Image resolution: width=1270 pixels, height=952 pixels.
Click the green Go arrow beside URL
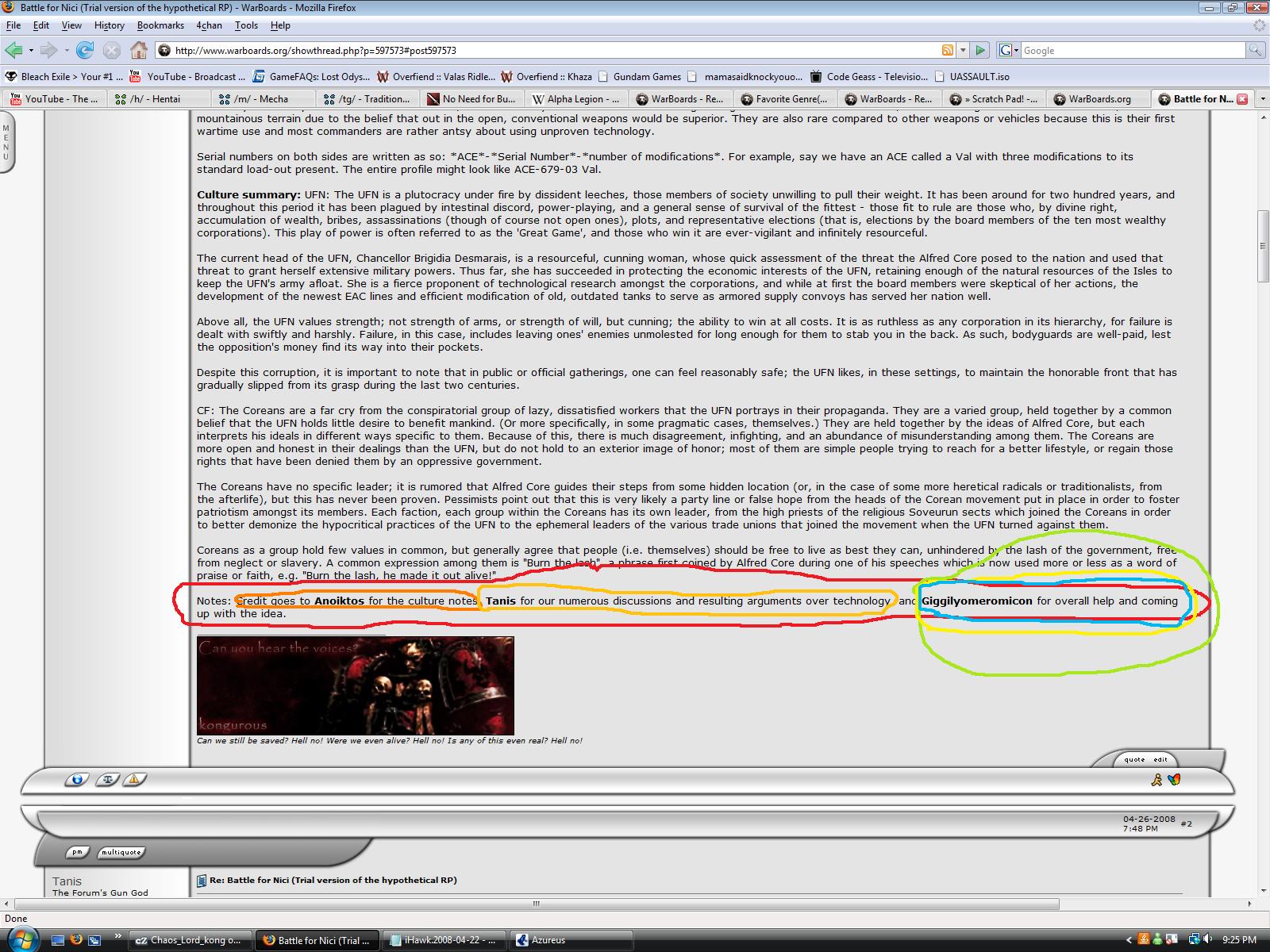(980, 50)
